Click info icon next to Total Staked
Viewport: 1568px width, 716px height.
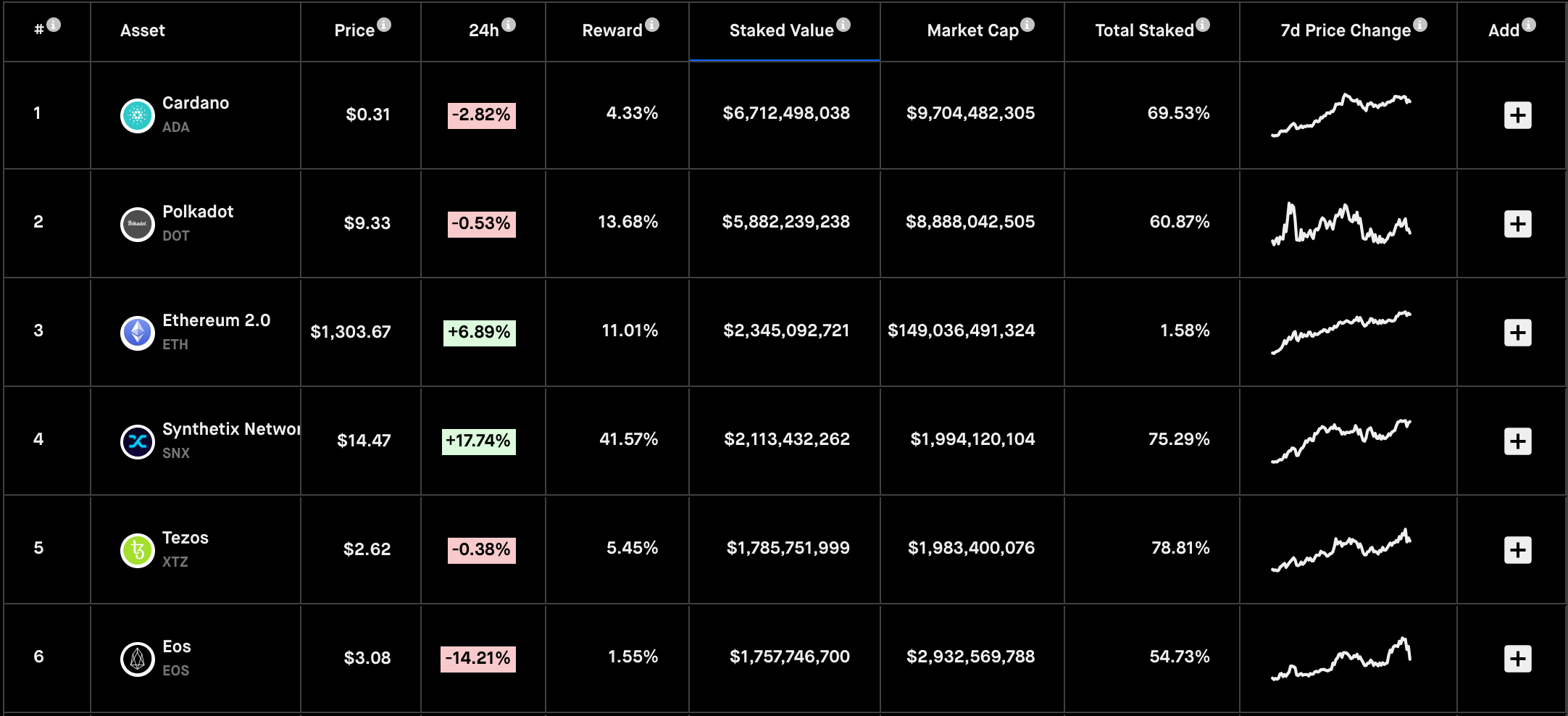click(x=1203, y=25)
